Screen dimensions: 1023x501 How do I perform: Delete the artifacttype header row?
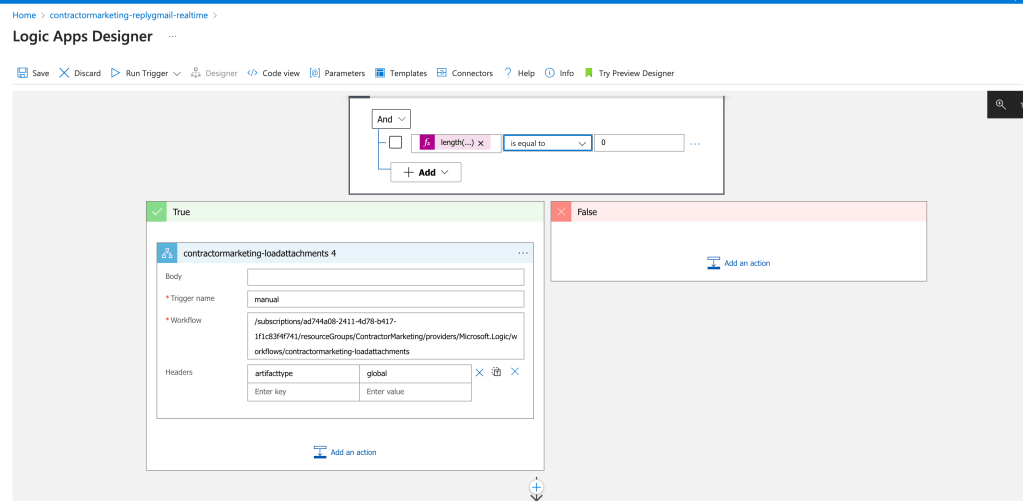[480, 372]
